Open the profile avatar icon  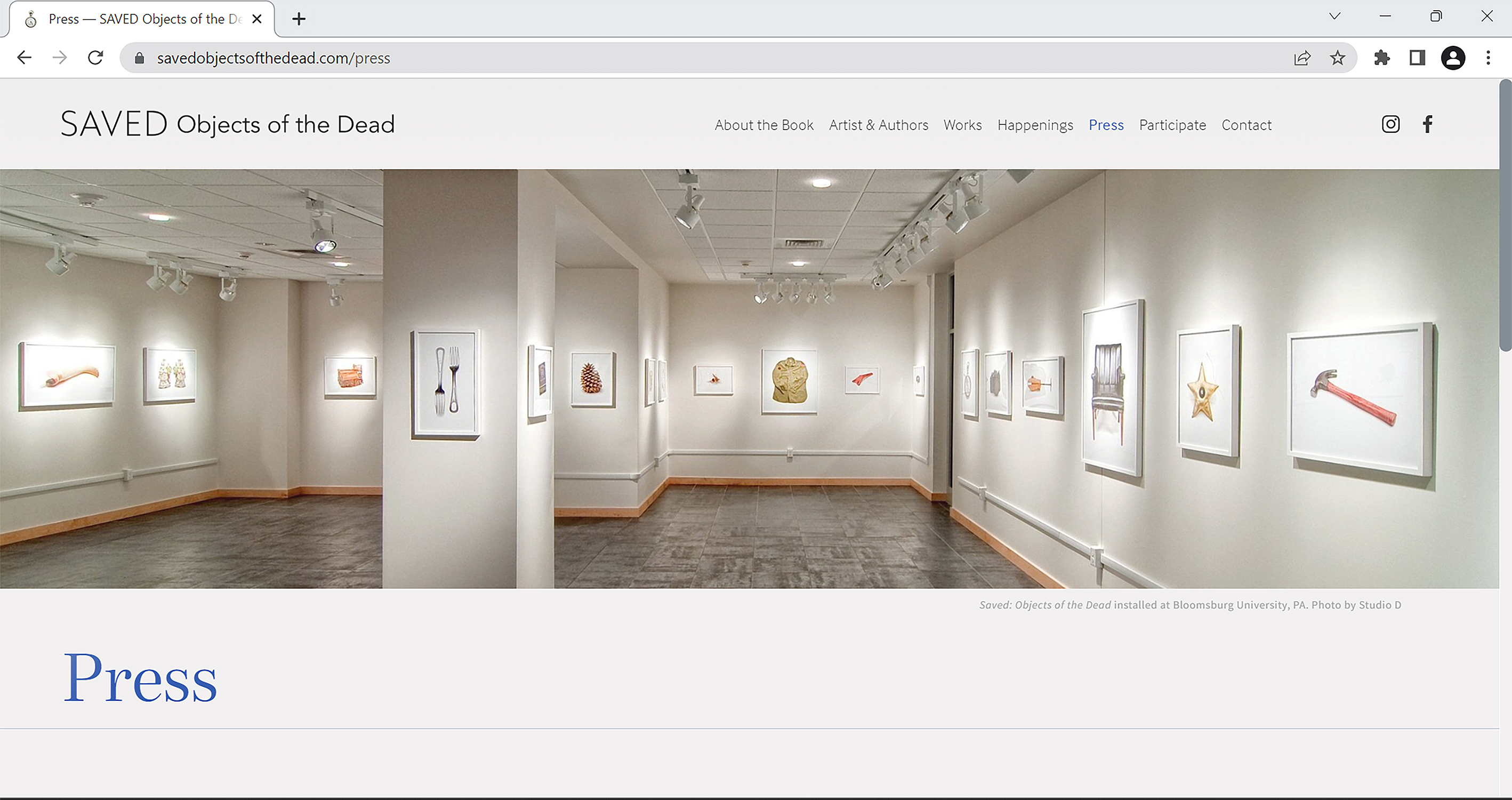pos(1453,58)
